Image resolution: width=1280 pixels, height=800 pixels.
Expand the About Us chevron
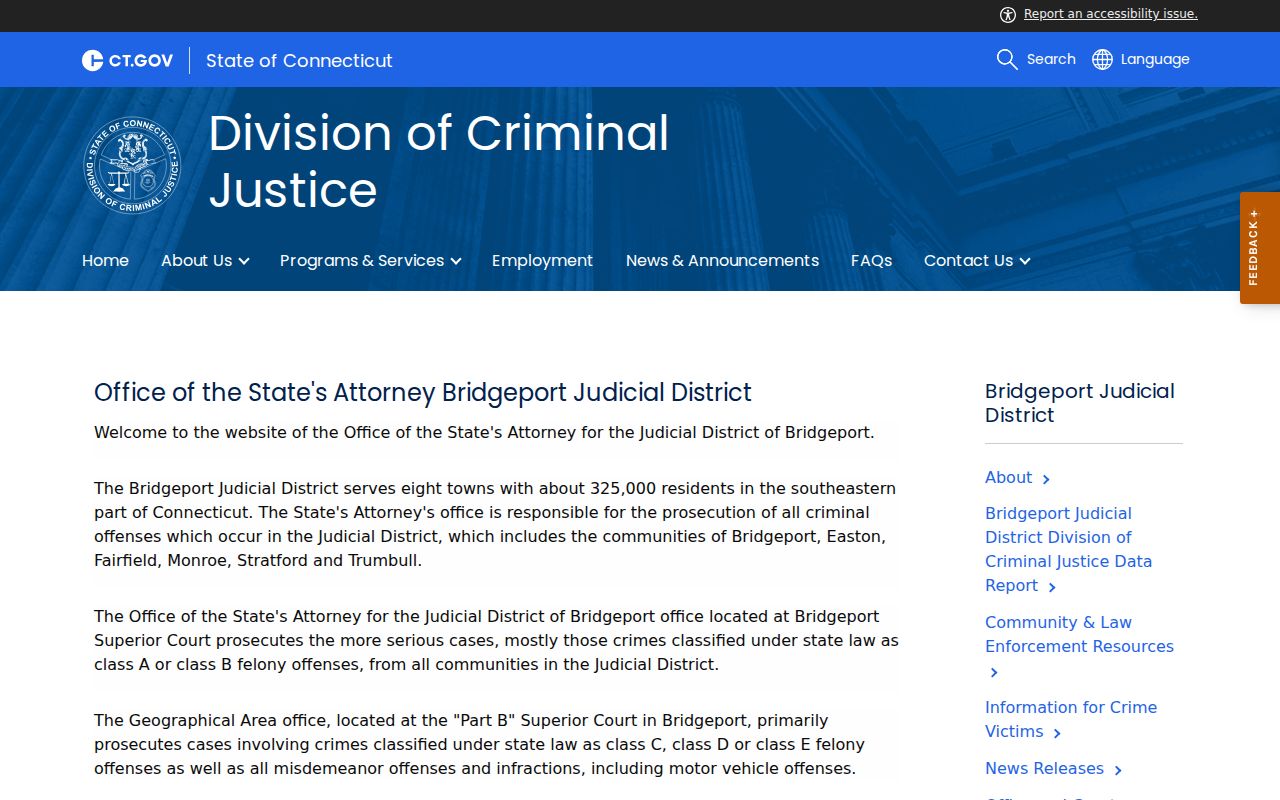(244, 261)
